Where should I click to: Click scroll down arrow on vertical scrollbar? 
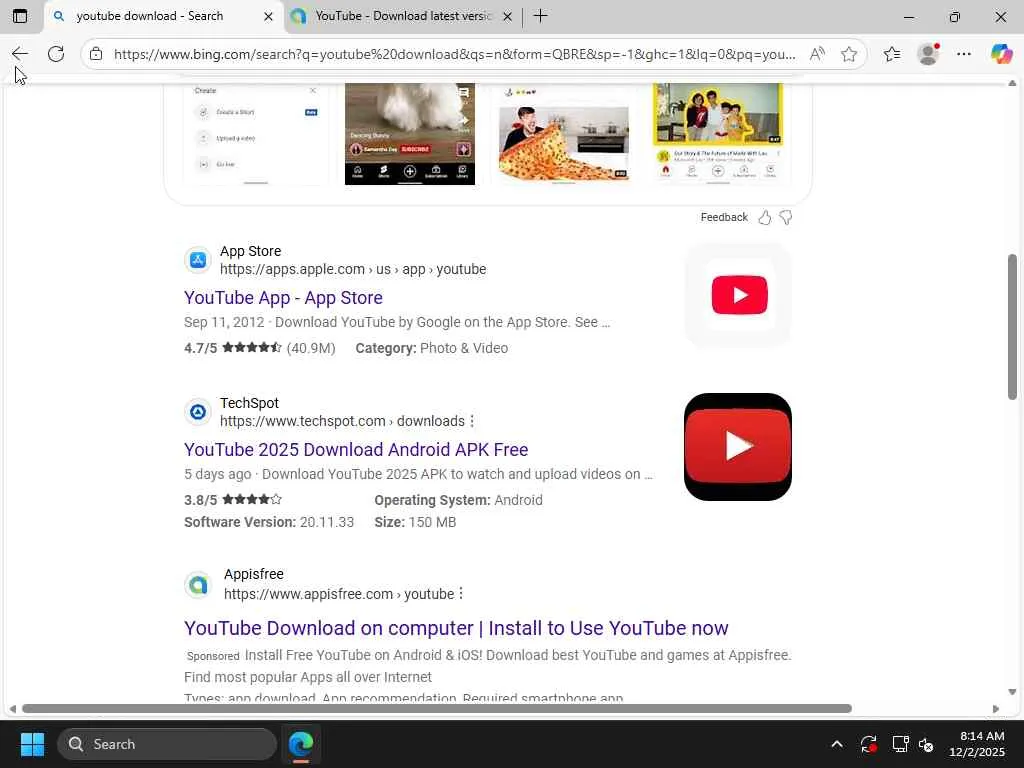click(x=1012, y=692)
